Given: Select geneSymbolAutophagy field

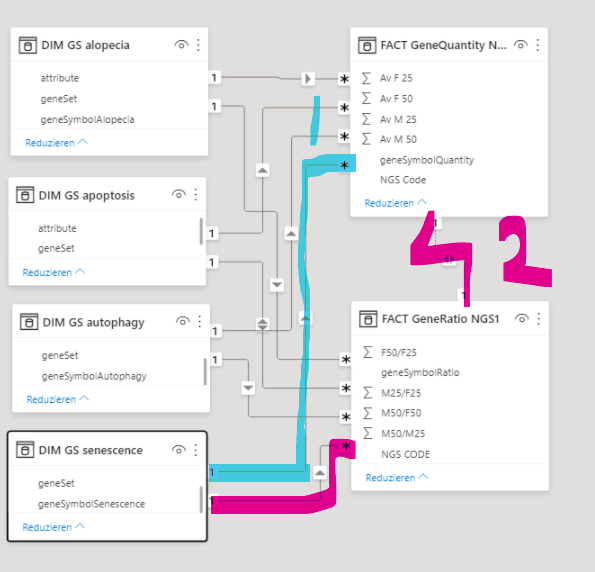Looking at the screenshot, I should click(94, 376).
